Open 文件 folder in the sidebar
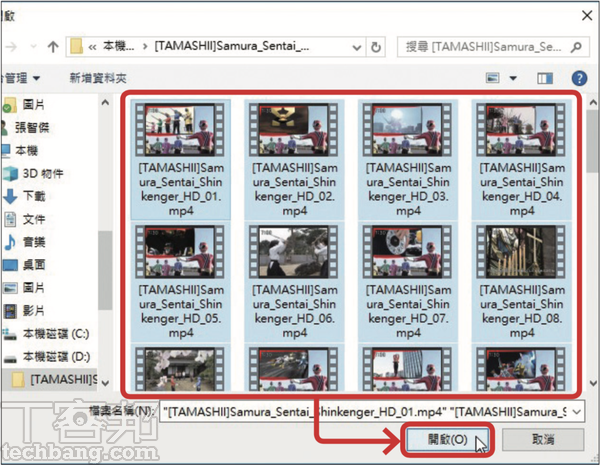 click(34, 219)
